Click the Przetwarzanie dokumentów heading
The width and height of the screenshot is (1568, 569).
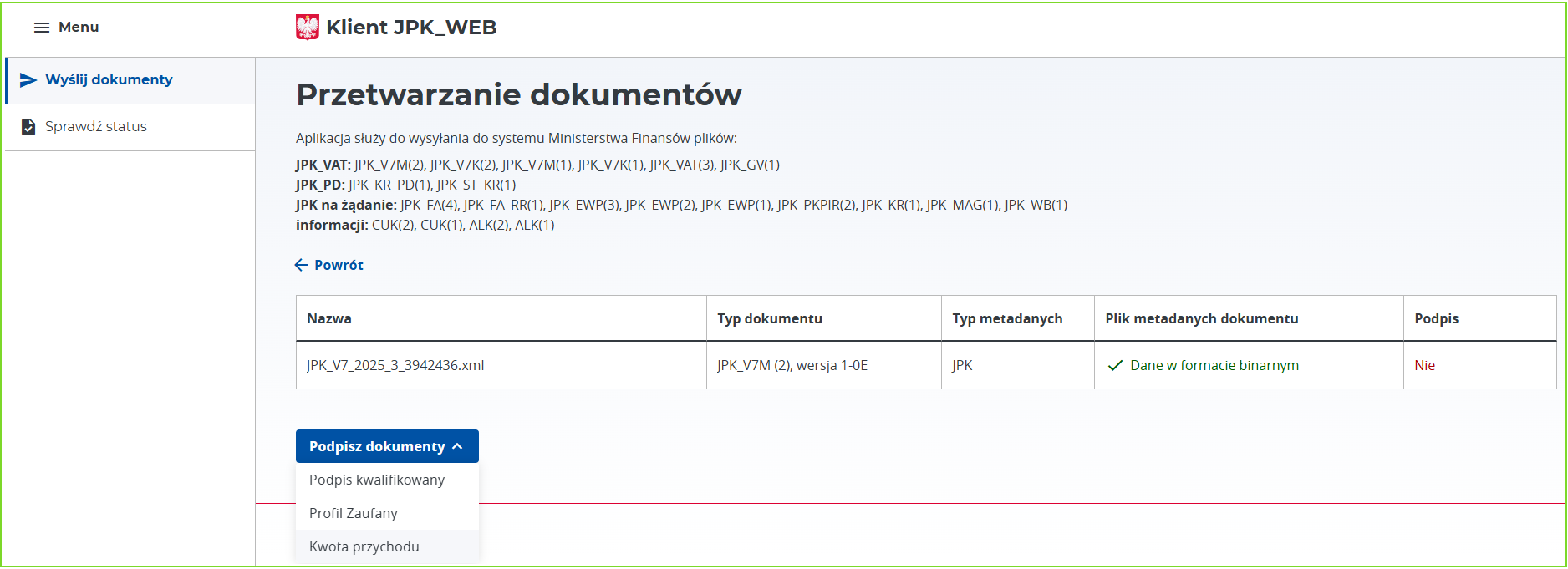[519, 94]
